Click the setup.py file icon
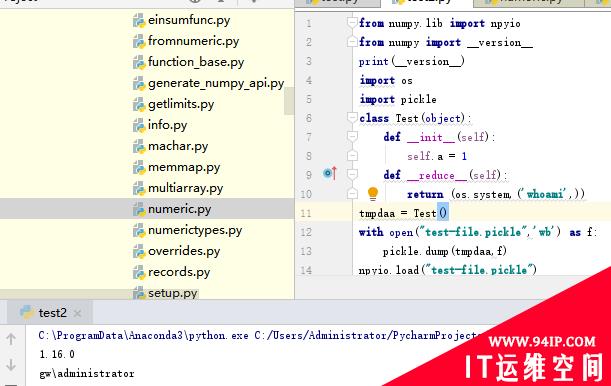This screenshot has height=386, width=611. coord(139,293)
